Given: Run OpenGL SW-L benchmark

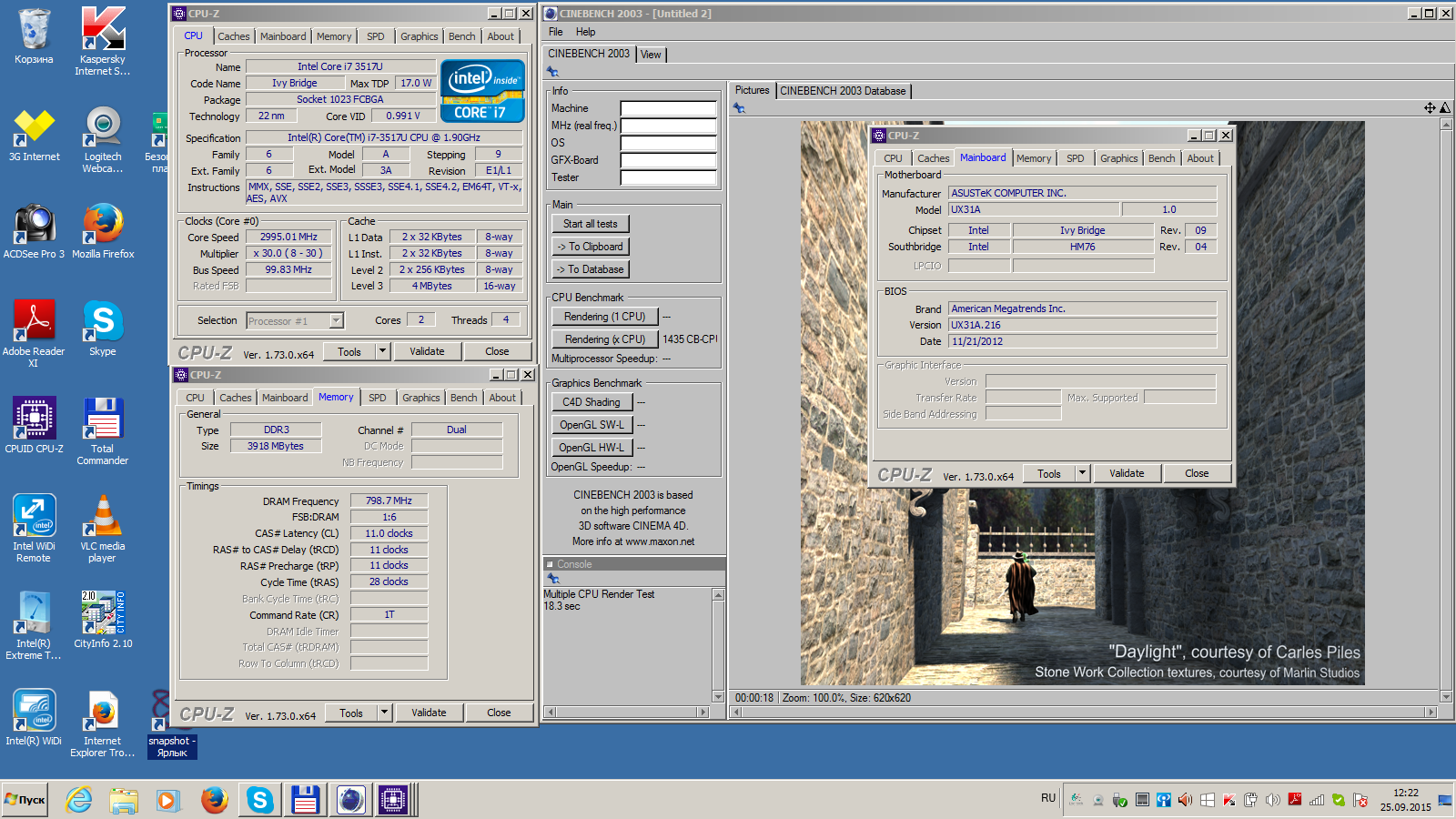Looking at the screenshot, I should click(x=591, y=425).
